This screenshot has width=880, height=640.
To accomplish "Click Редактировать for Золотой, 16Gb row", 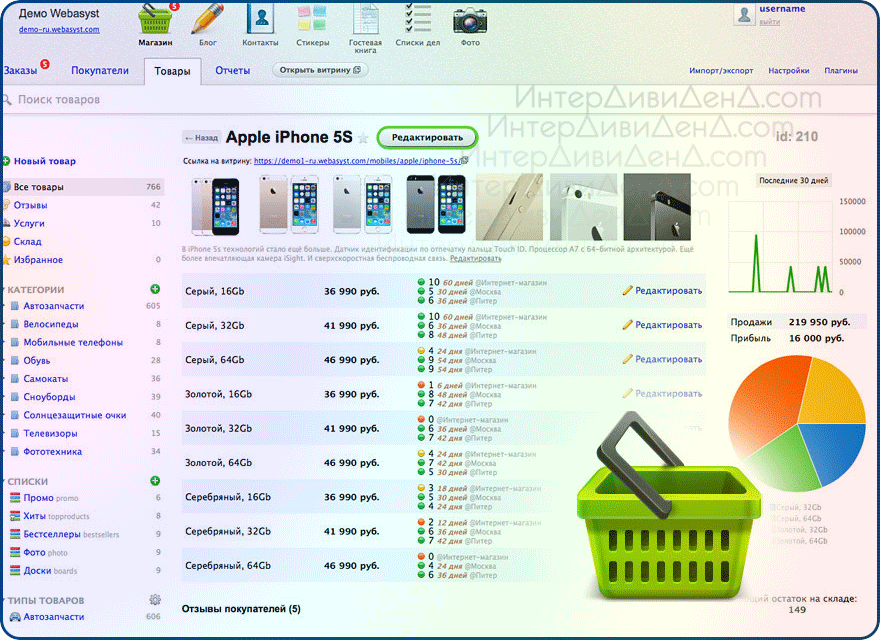I will [668, 394].
